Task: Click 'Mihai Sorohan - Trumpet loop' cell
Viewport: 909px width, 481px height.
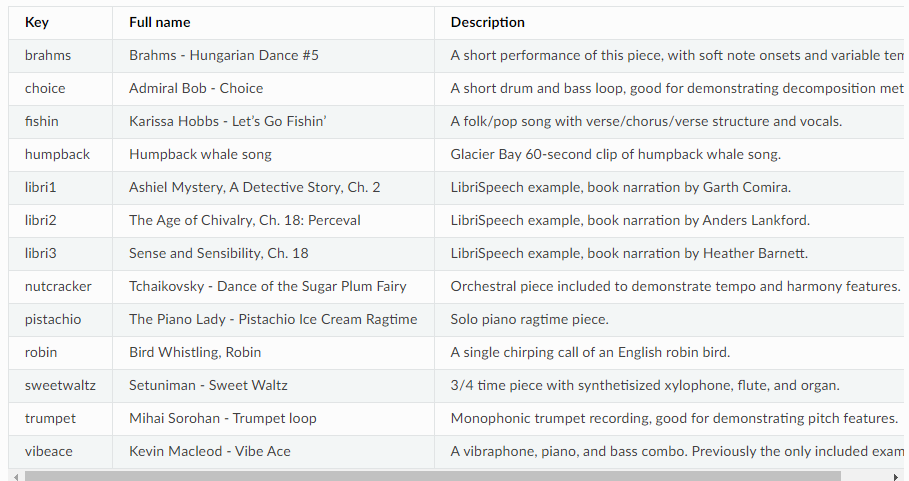Action: (273, 419)
